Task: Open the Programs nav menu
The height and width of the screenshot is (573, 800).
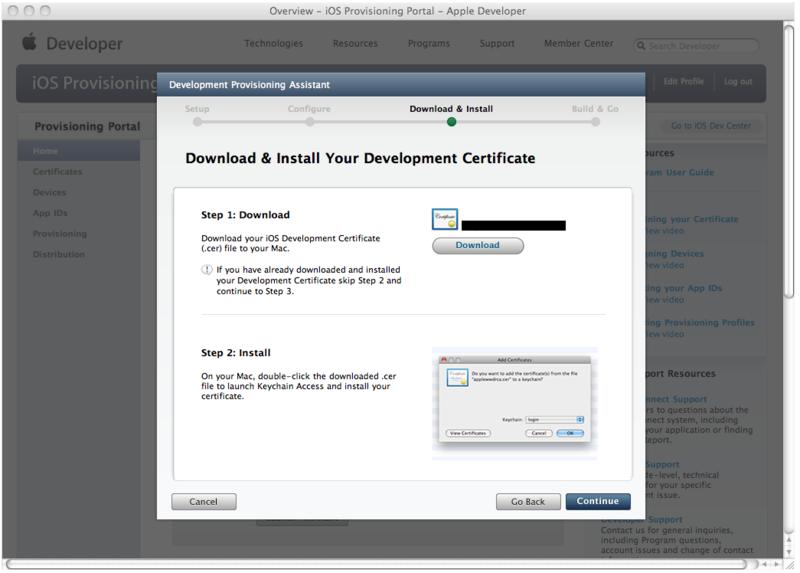Action: tap(429, 43)
